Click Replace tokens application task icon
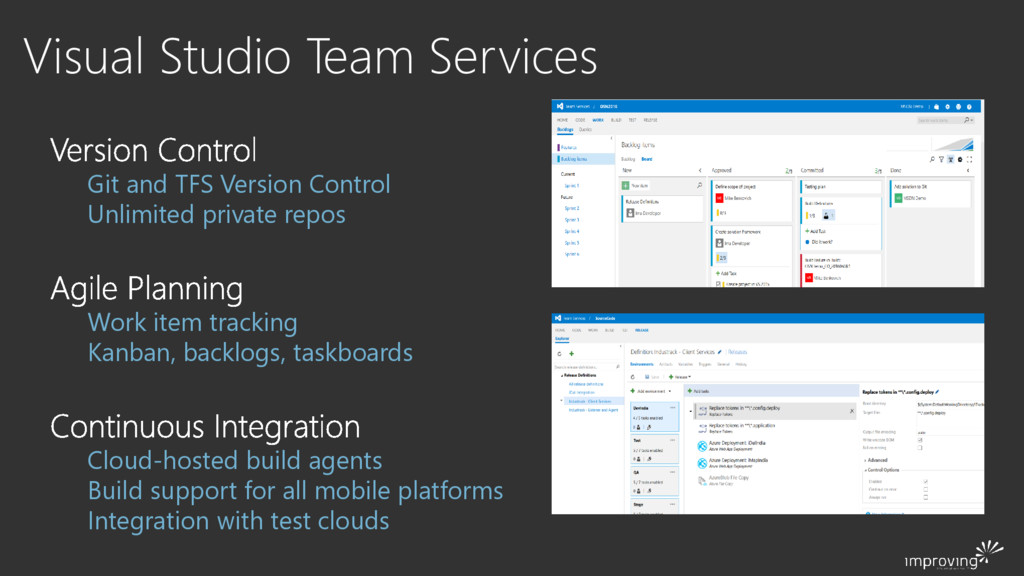1024x576 pixels. click(x=702, y=428)
